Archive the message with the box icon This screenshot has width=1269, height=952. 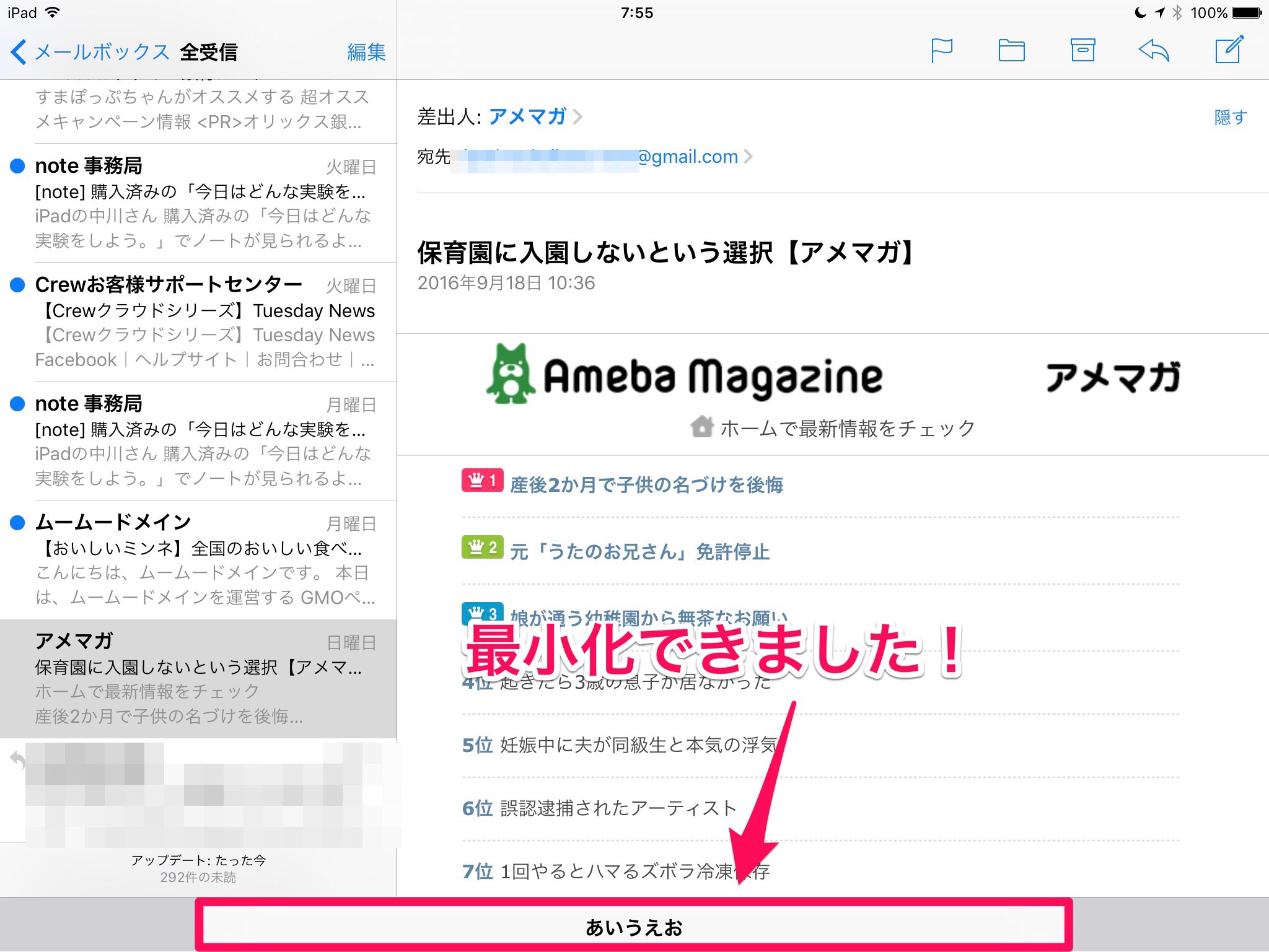click(x=1082, y=51)
